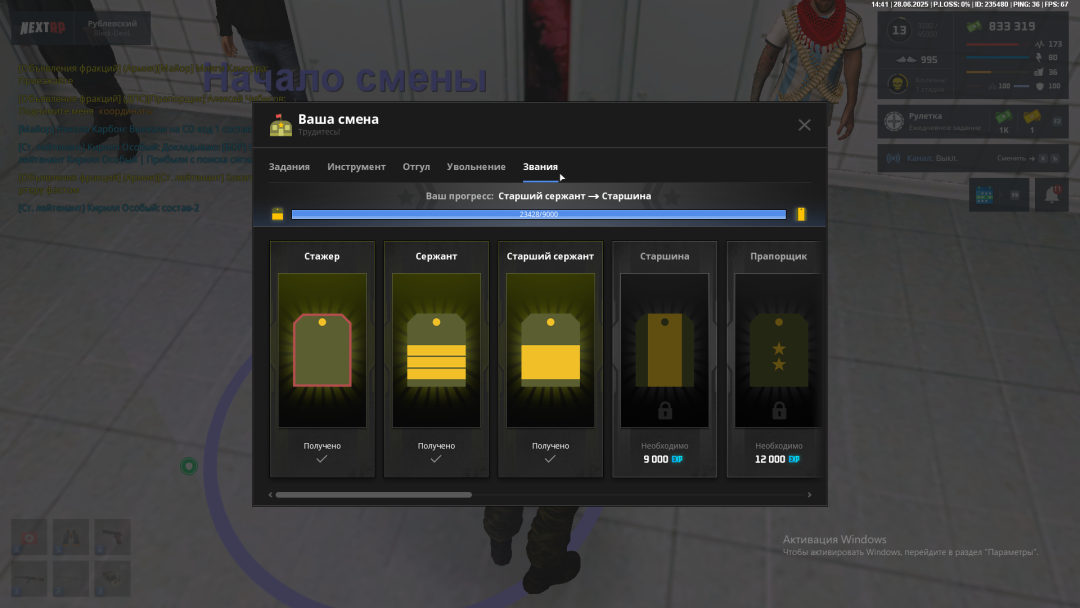Image resolution: width=1080 pixels, height=608 pixels.
Task: Click the "Прапорщик" card title
Action: click(778, 256)
